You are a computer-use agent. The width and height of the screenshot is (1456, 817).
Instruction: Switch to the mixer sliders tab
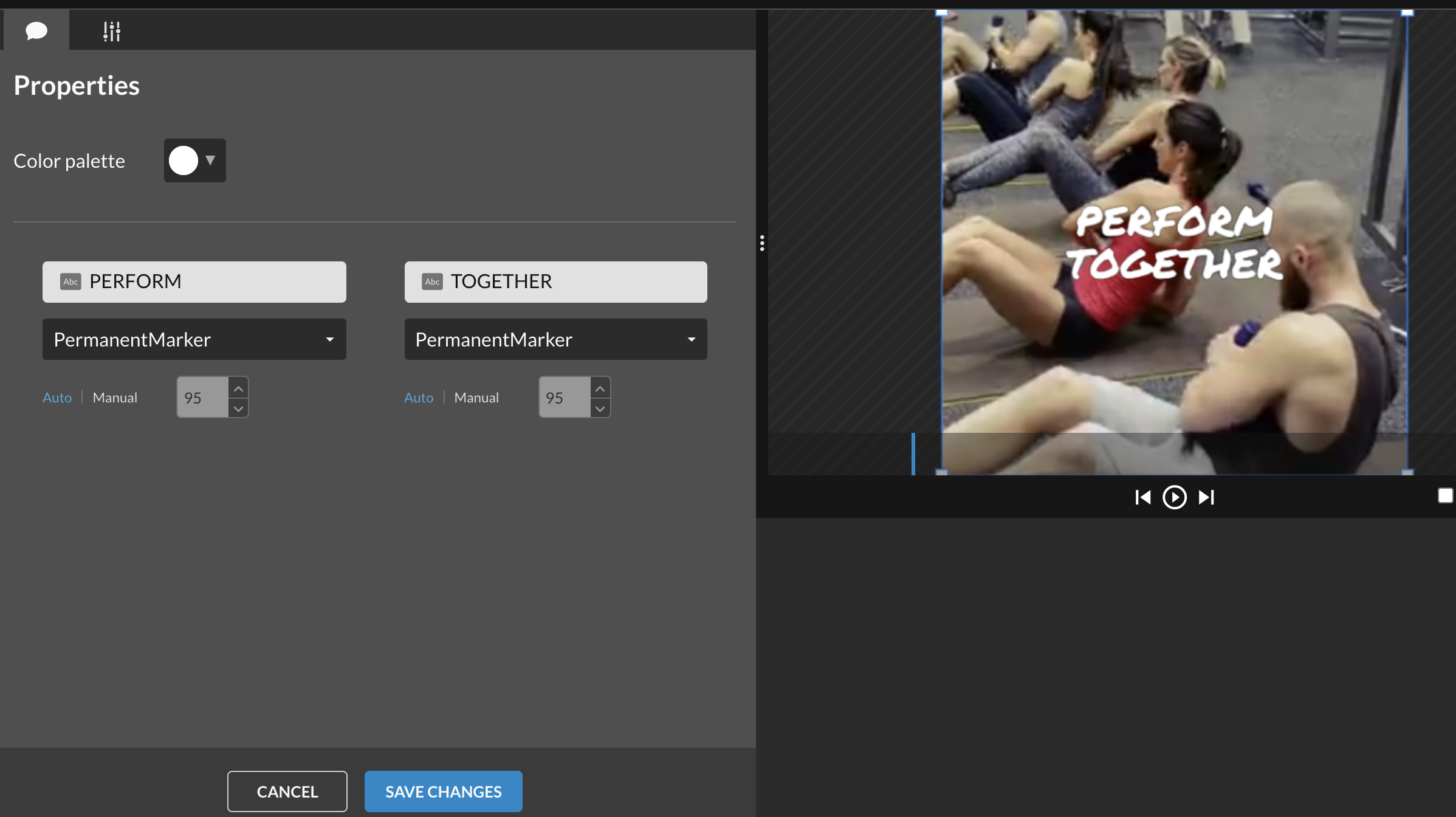(x=111, y=31)
